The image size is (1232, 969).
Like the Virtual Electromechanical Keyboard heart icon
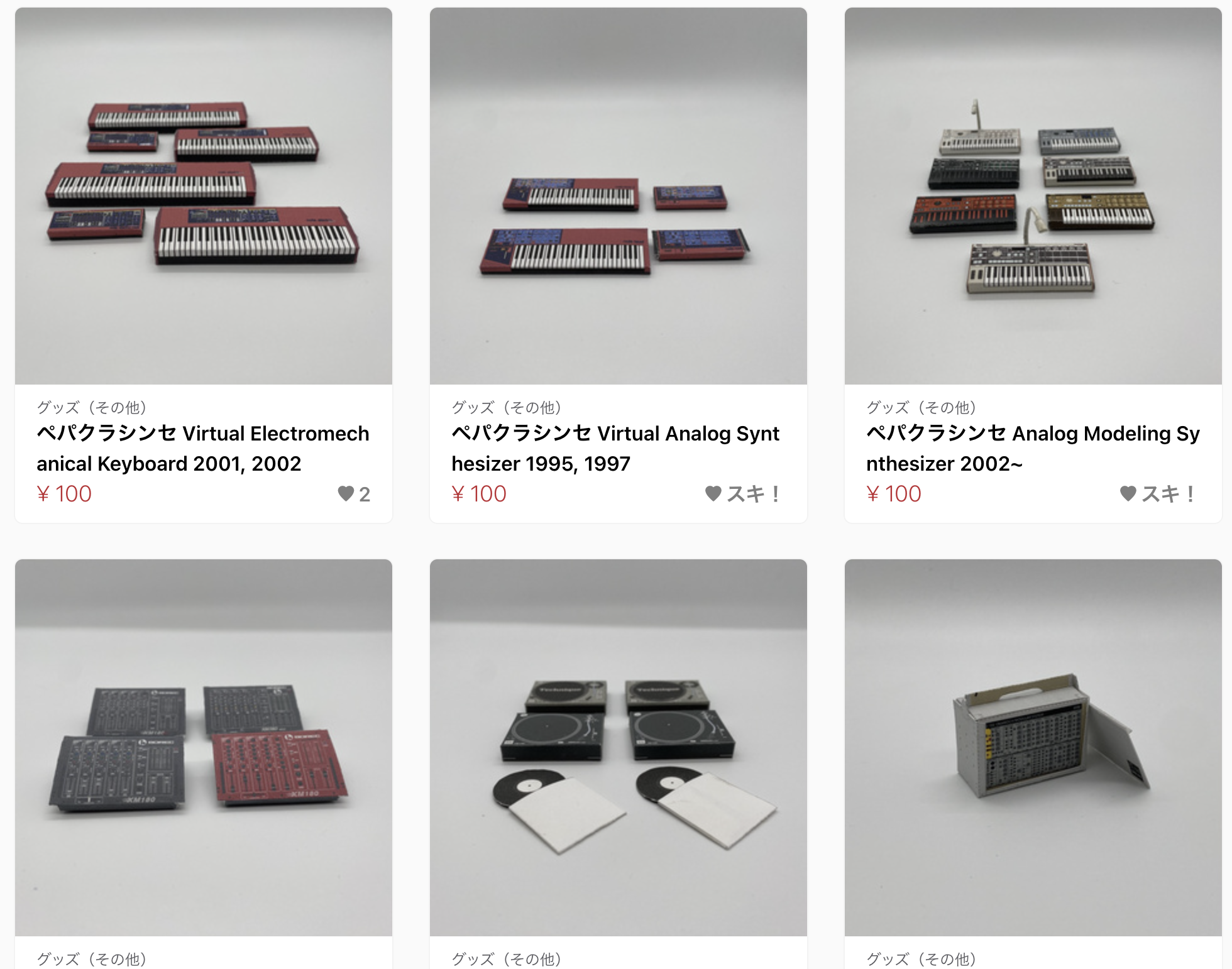(346, 493)
